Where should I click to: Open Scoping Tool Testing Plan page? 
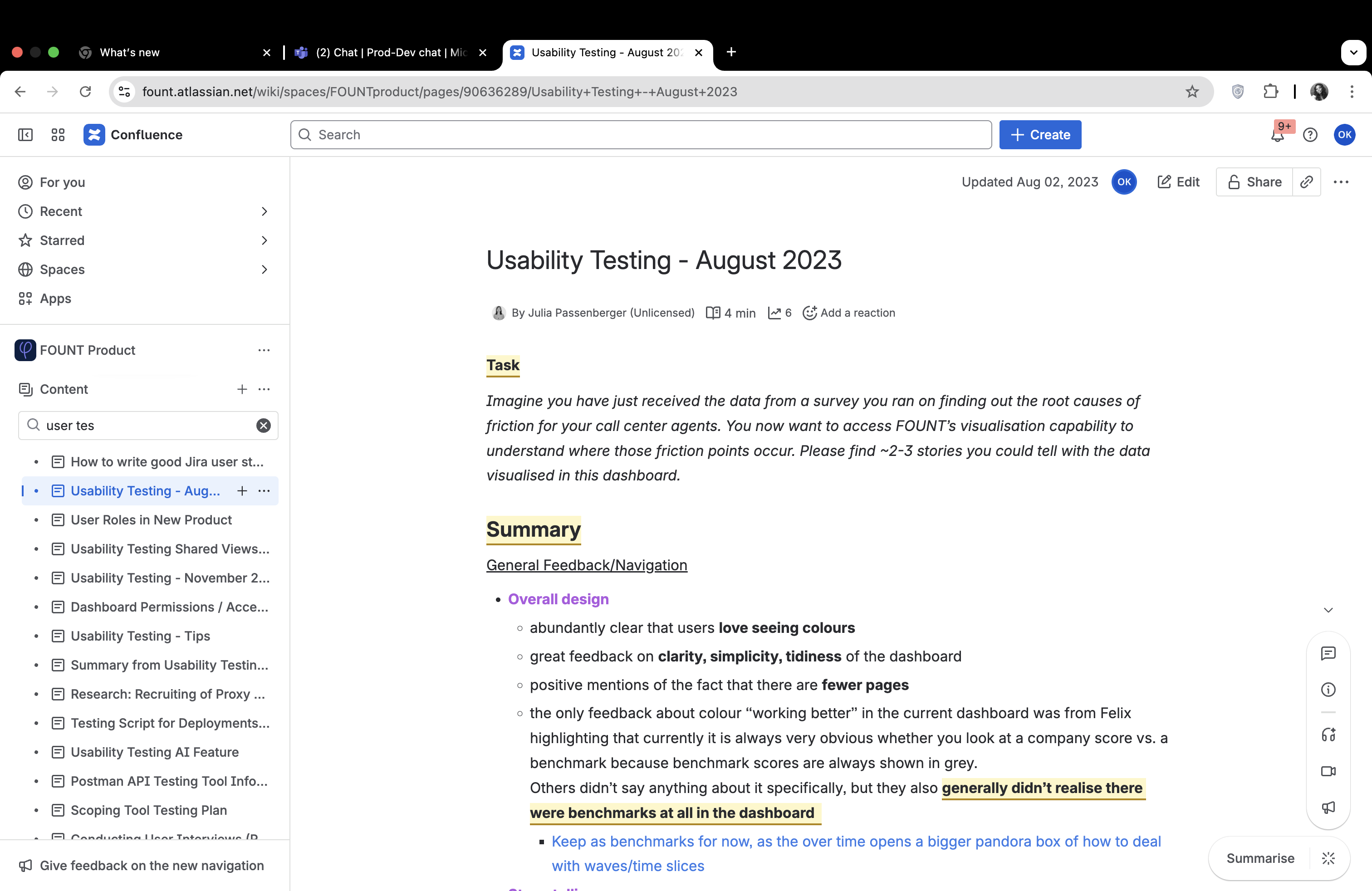point(149,810)
